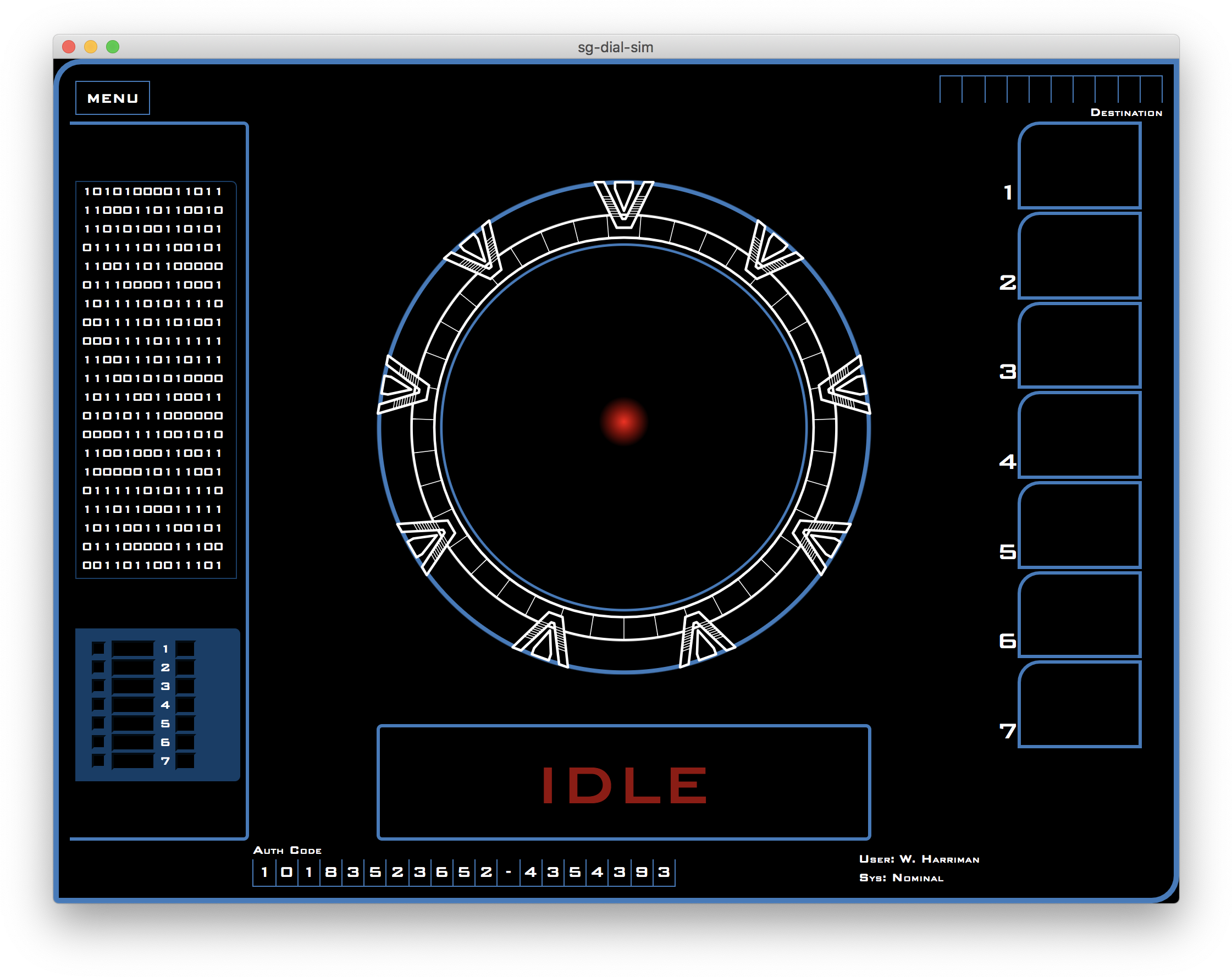Click the dash separator in Auth Code

tap(509, 873)
